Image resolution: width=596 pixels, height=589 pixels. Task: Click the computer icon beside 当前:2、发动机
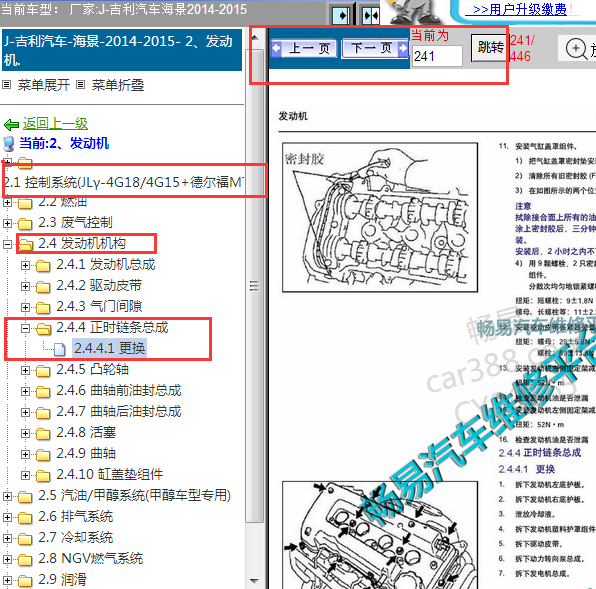pyautogui.click(x=9, y=144)
